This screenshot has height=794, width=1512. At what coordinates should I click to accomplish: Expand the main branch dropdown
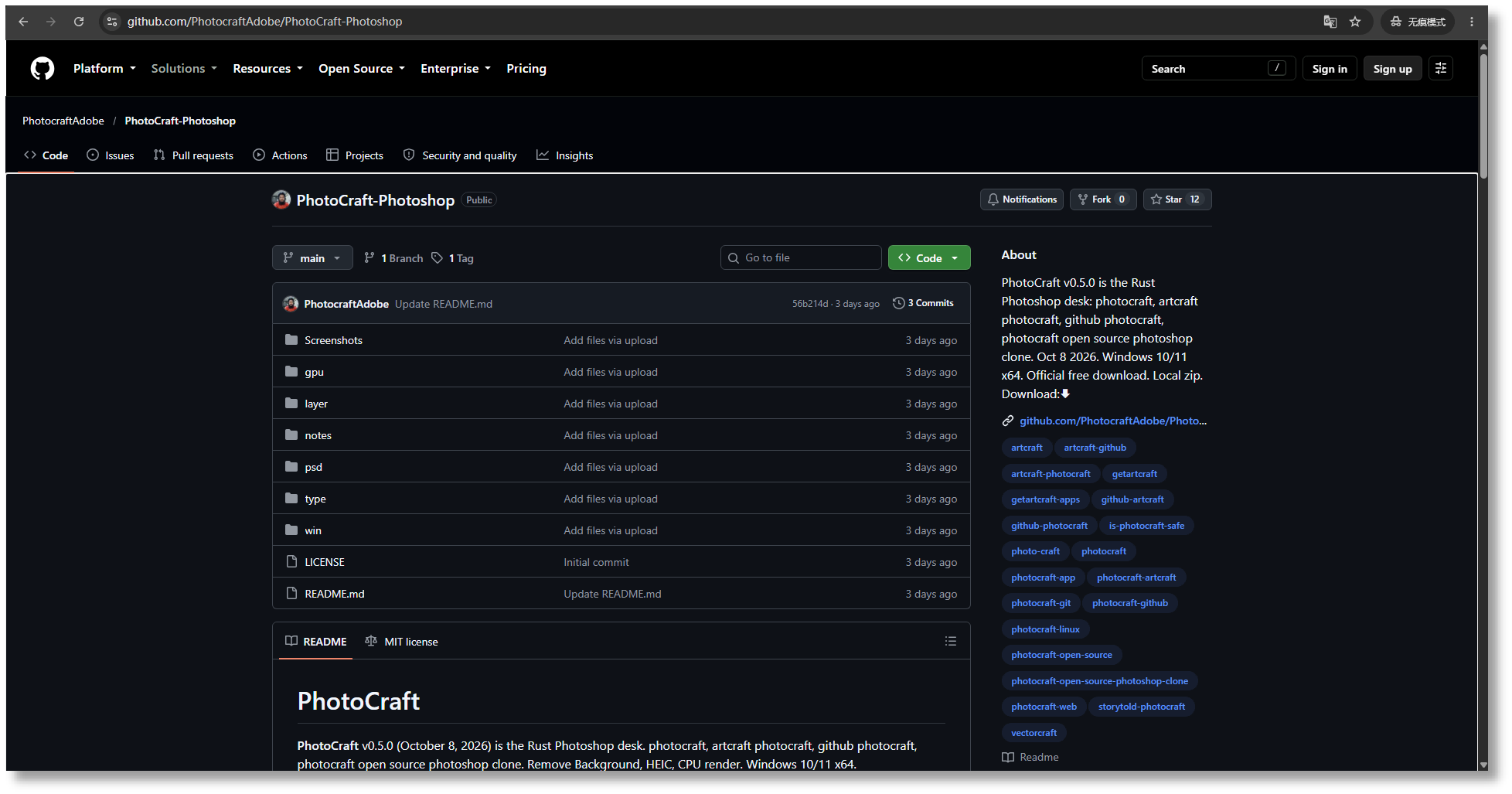coord(312,257)
